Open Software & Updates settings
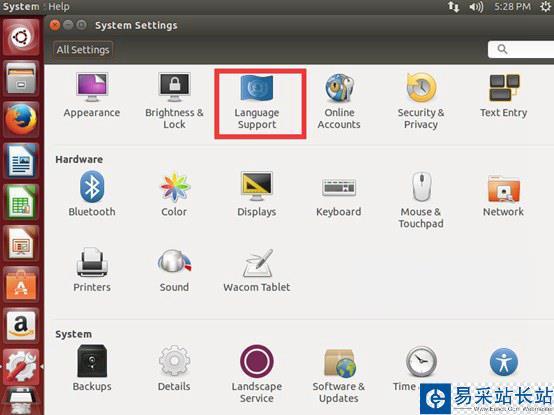 [339, 375]
